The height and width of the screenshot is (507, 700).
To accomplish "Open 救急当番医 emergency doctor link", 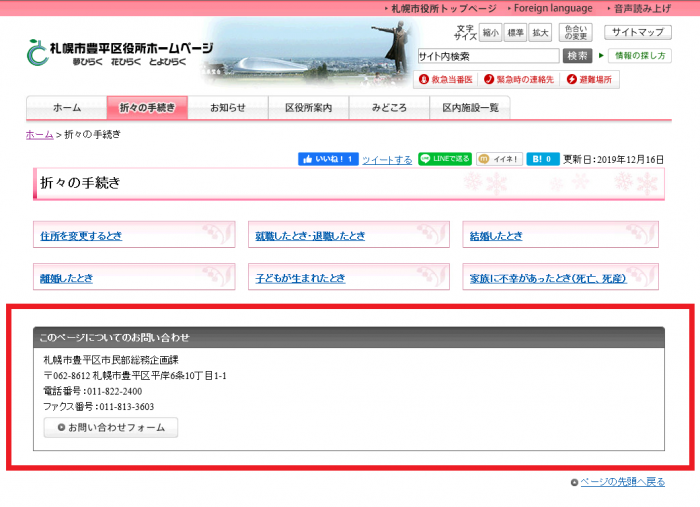I will (445, 79).
